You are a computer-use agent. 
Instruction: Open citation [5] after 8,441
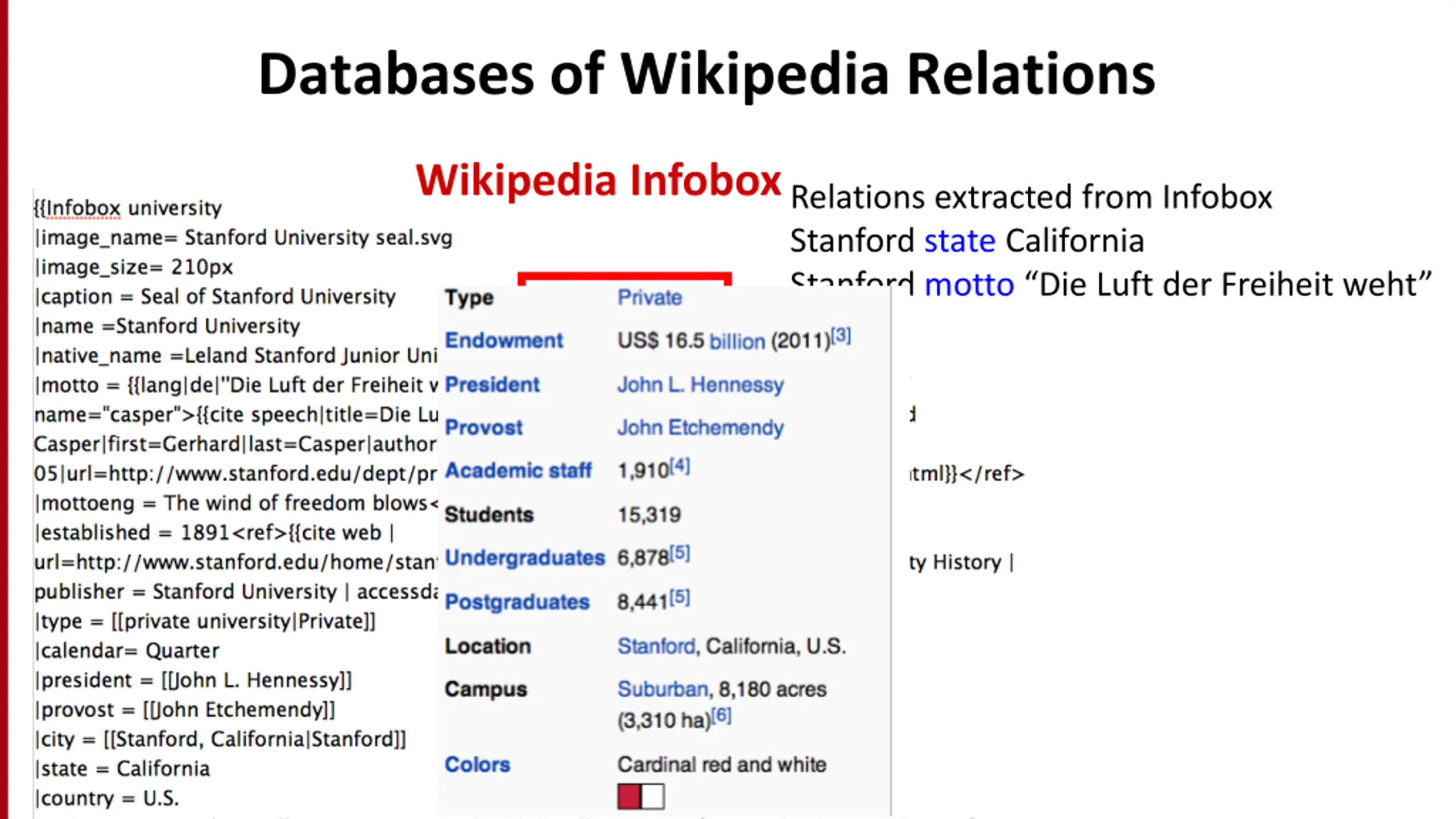(x=680, y=597)
